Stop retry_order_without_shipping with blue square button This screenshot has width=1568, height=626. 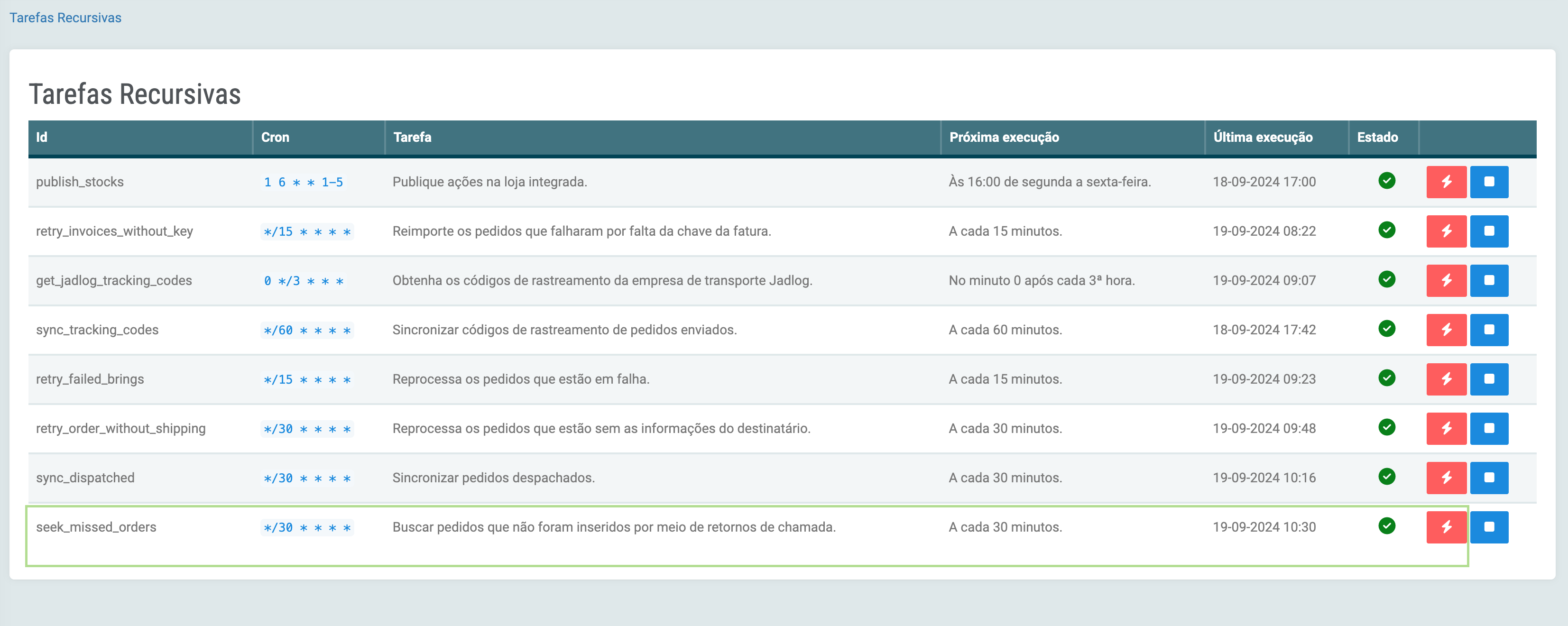point(1489,428)
